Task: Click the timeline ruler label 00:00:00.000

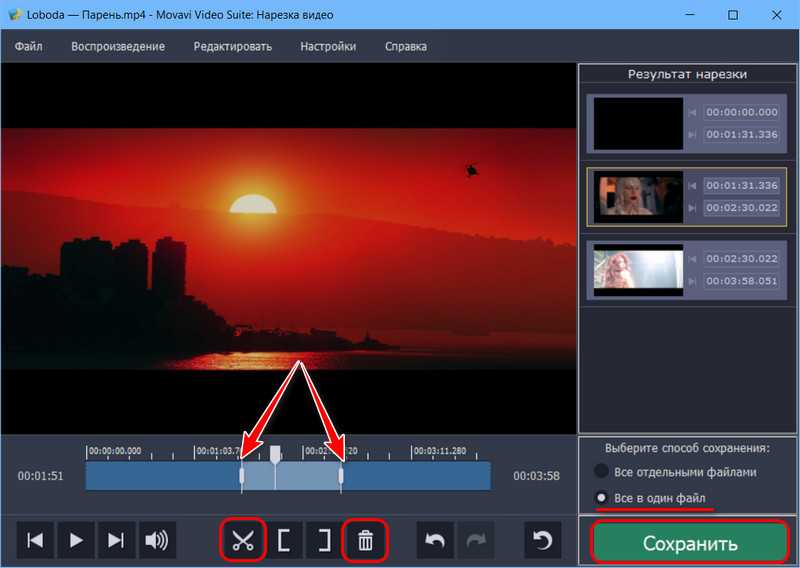Action: (115, 451)
